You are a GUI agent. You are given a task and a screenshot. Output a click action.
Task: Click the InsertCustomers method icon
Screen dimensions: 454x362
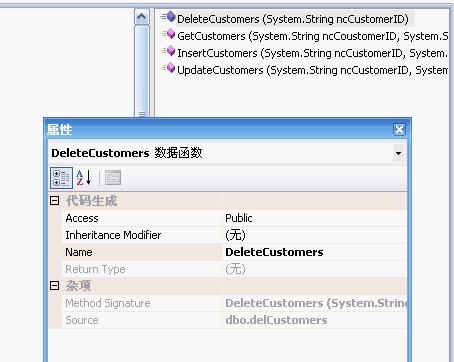pos(168,51)
